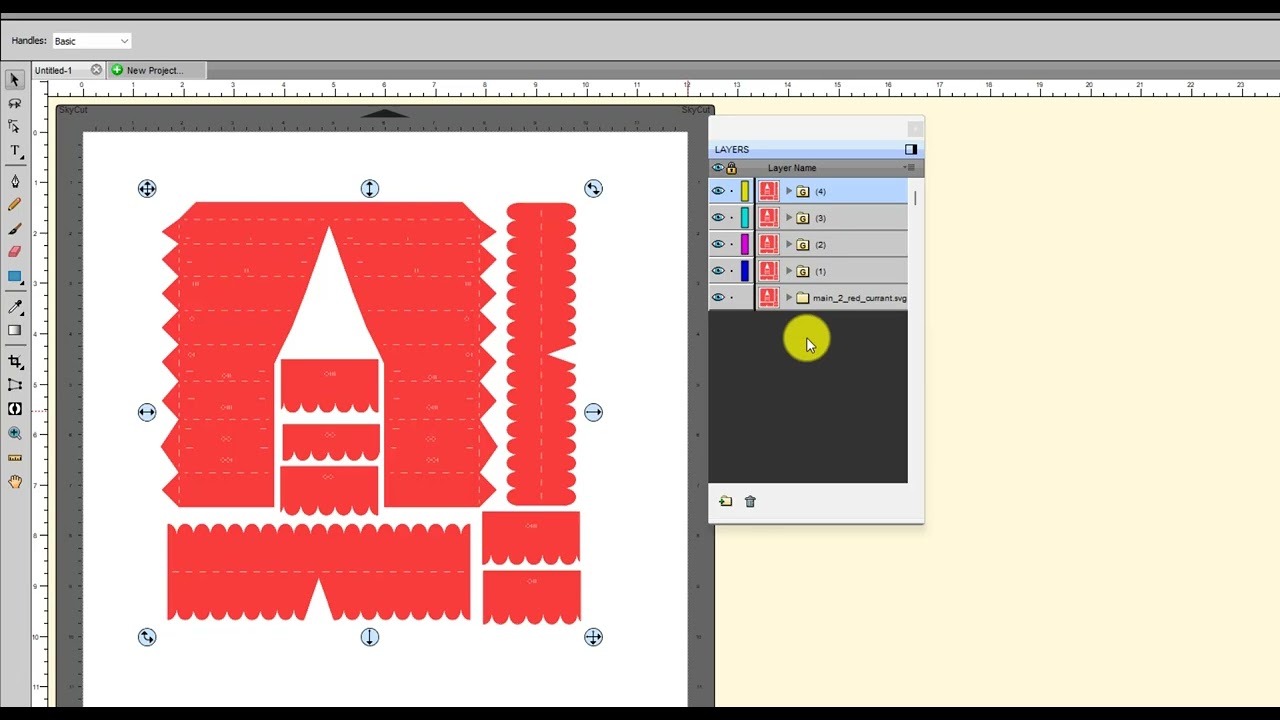Viewport: 1280px width, 720px height.
Task: Click thumbnail of layer (3)
Action: [768, 218]
